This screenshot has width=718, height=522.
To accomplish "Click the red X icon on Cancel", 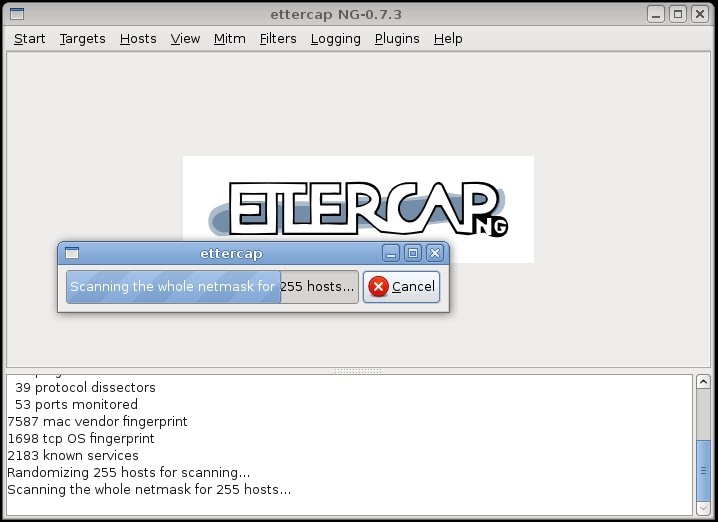I will click(x=378, y=286).
